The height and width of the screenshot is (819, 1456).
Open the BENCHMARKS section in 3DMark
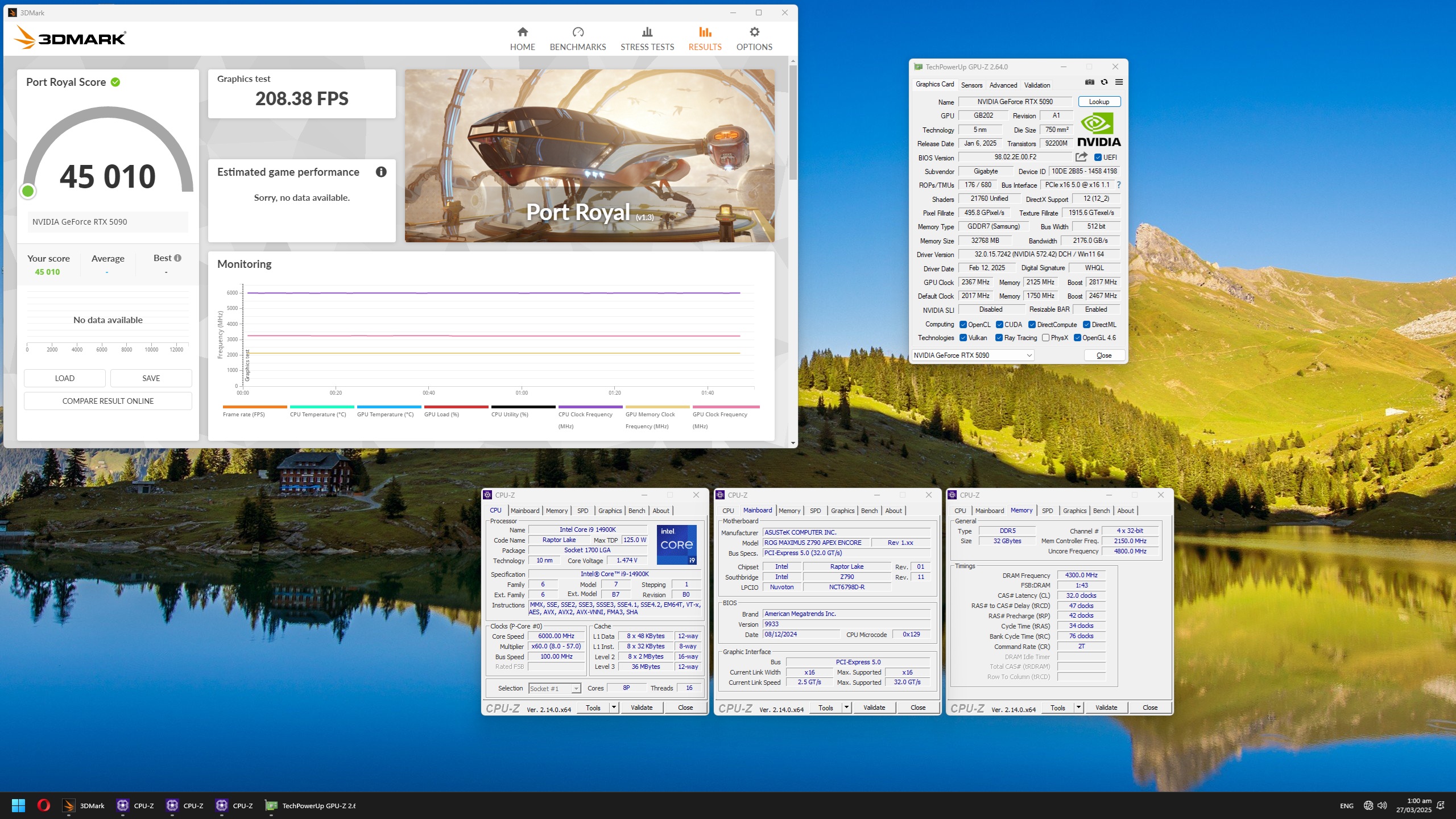tap(578, 39)
